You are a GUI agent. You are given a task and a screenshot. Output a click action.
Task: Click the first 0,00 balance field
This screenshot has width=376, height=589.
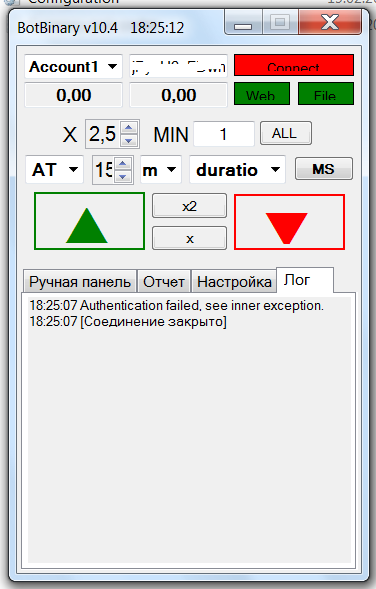pos(74,95)
